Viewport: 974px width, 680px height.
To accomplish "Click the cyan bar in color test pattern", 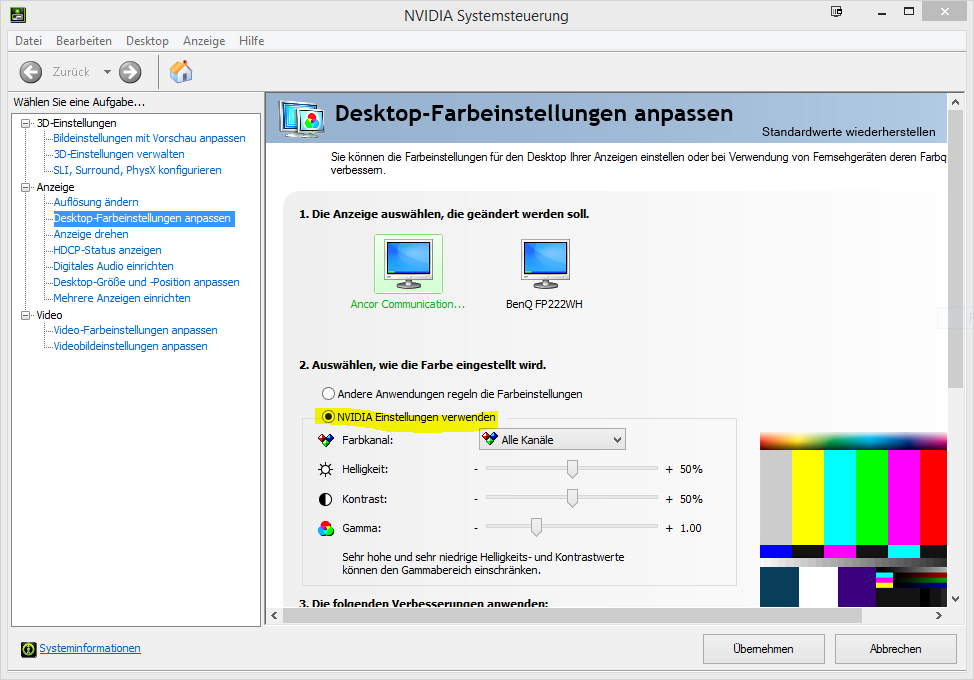I will (x=840, y=497).
